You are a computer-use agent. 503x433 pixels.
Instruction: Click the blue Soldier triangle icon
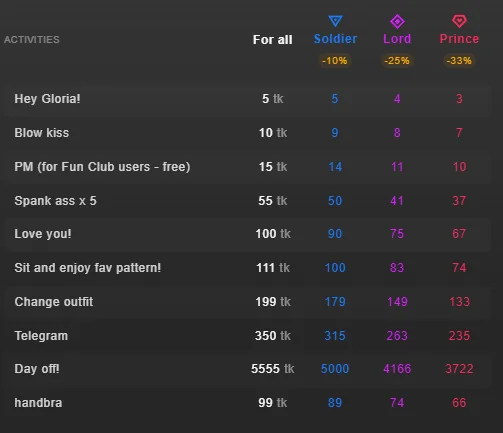click(x=335, y=21)
